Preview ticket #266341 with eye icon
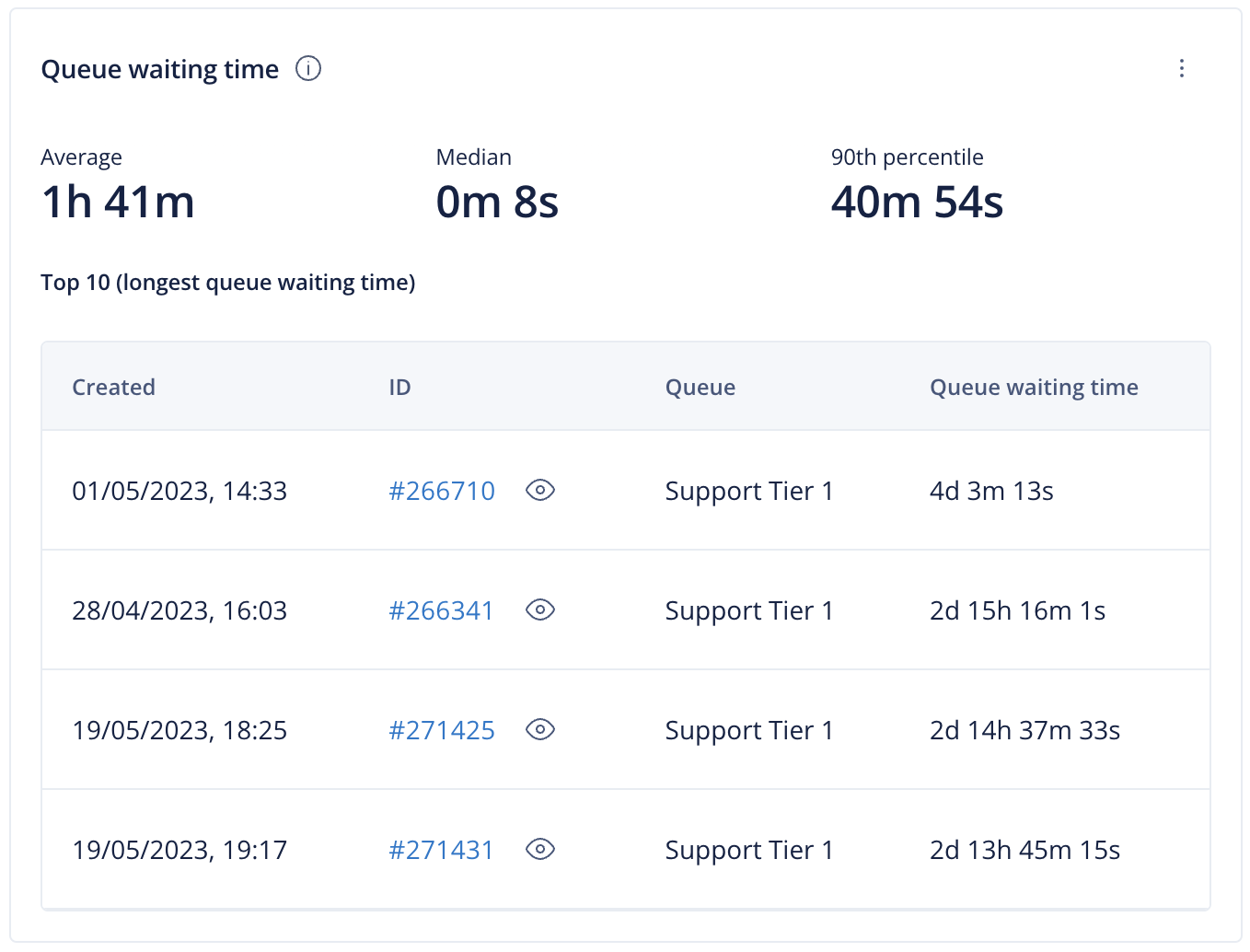The image size is (1250, 952). click(540, 610)
